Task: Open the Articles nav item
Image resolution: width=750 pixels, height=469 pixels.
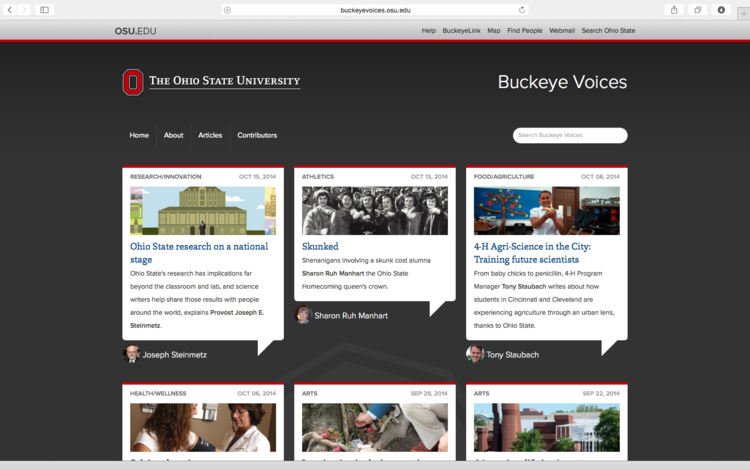Action: tap(210, 135)
